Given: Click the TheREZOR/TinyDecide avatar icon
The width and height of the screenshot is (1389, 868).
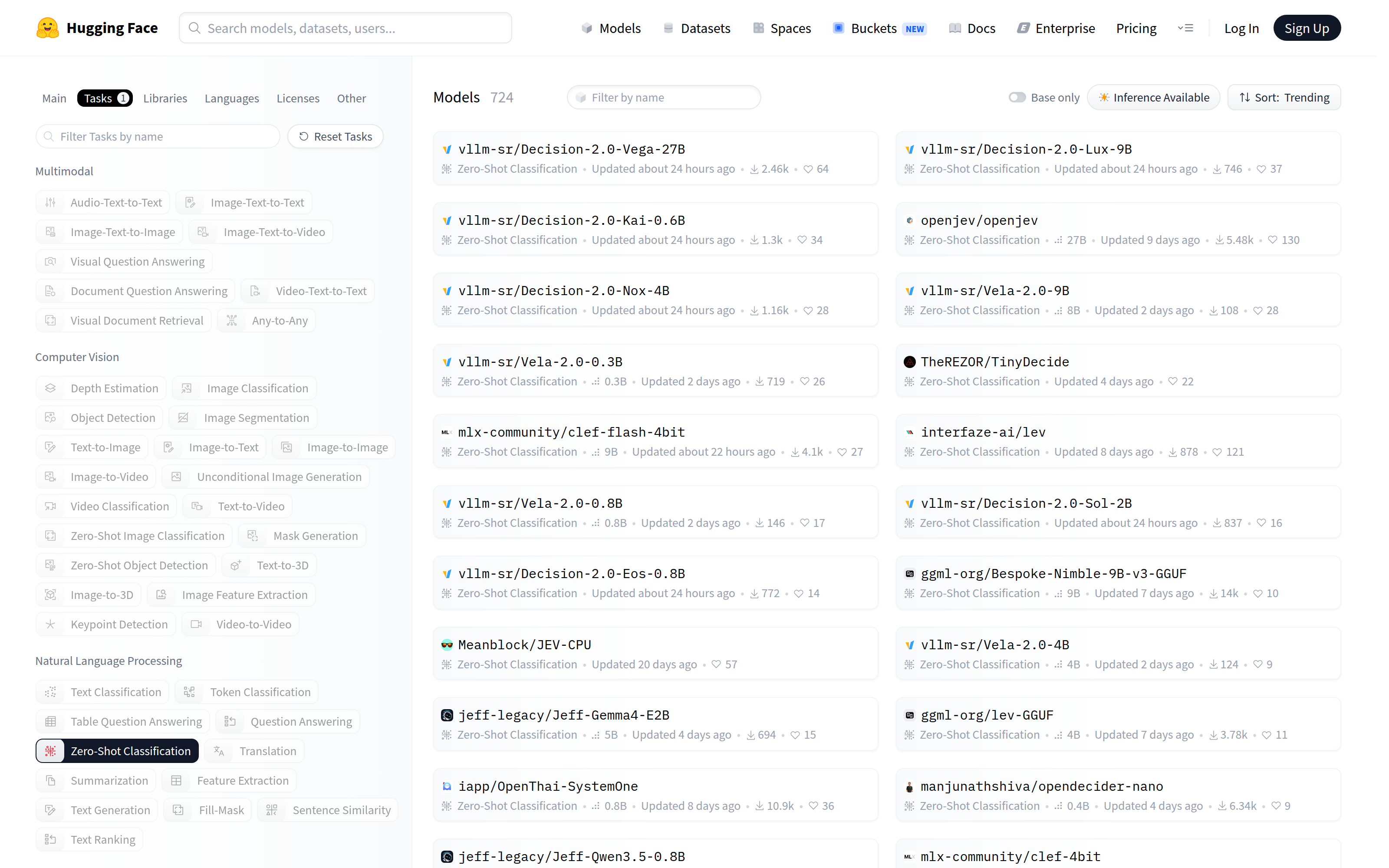Looking at the screenshot, I should 910,362.
